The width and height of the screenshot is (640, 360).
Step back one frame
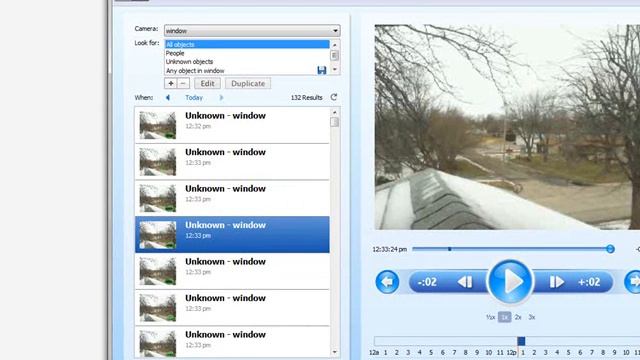[465, 282]
